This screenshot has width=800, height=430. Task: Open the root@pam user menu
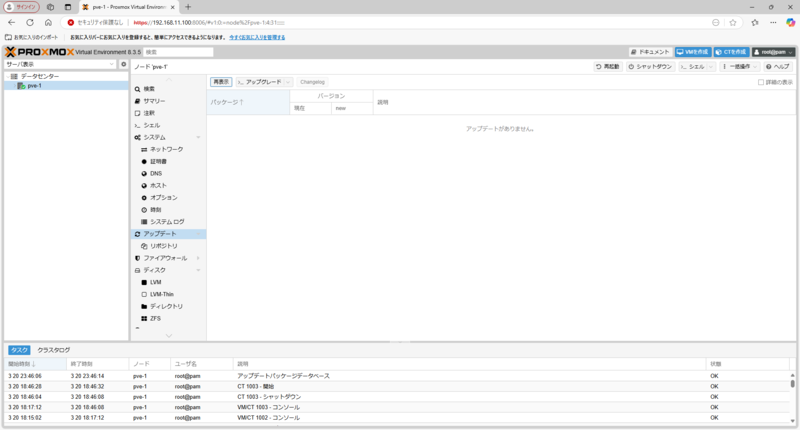pos(773,52)
